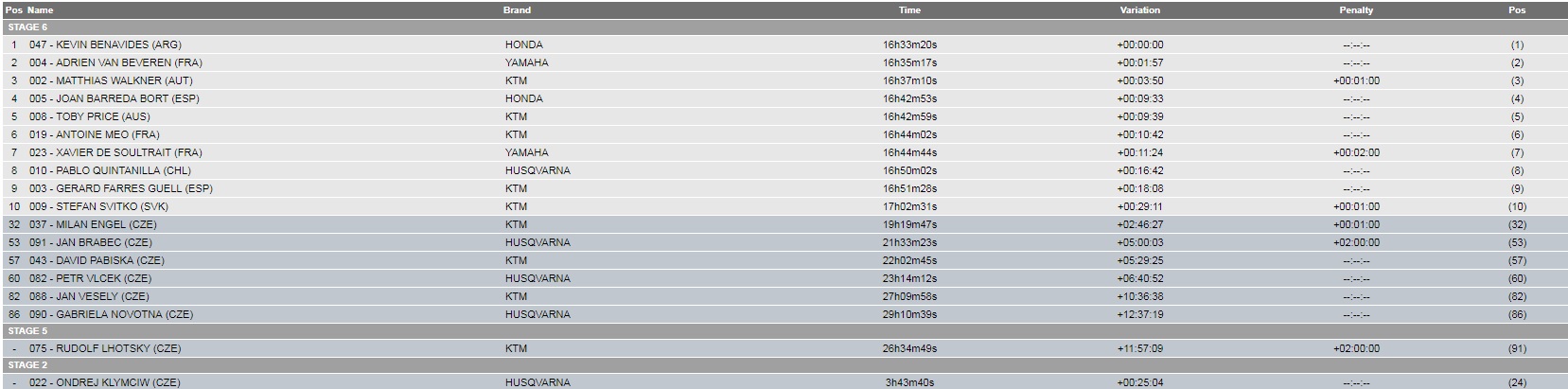
Task: Select the STAGE 5 section header
Action: [x=784, y=331]
